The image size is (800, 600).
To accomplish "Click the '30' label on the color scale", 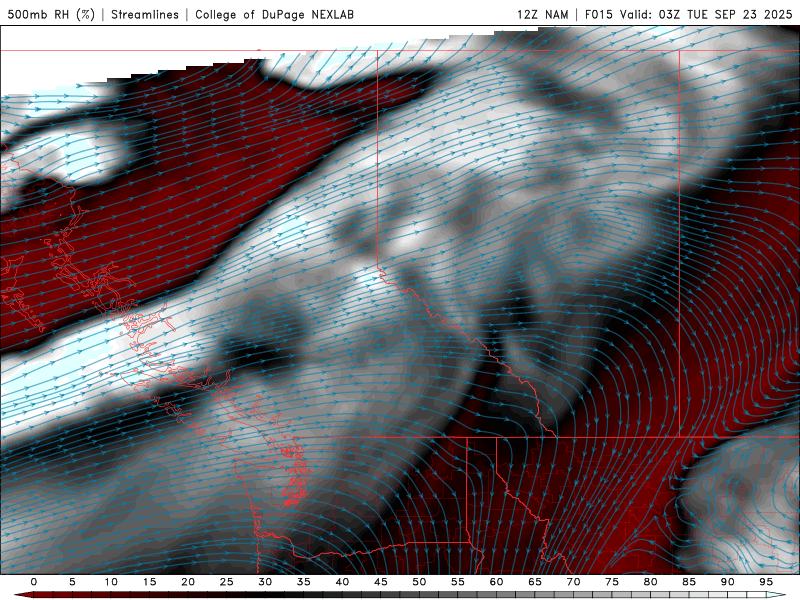I will [265, 582].
